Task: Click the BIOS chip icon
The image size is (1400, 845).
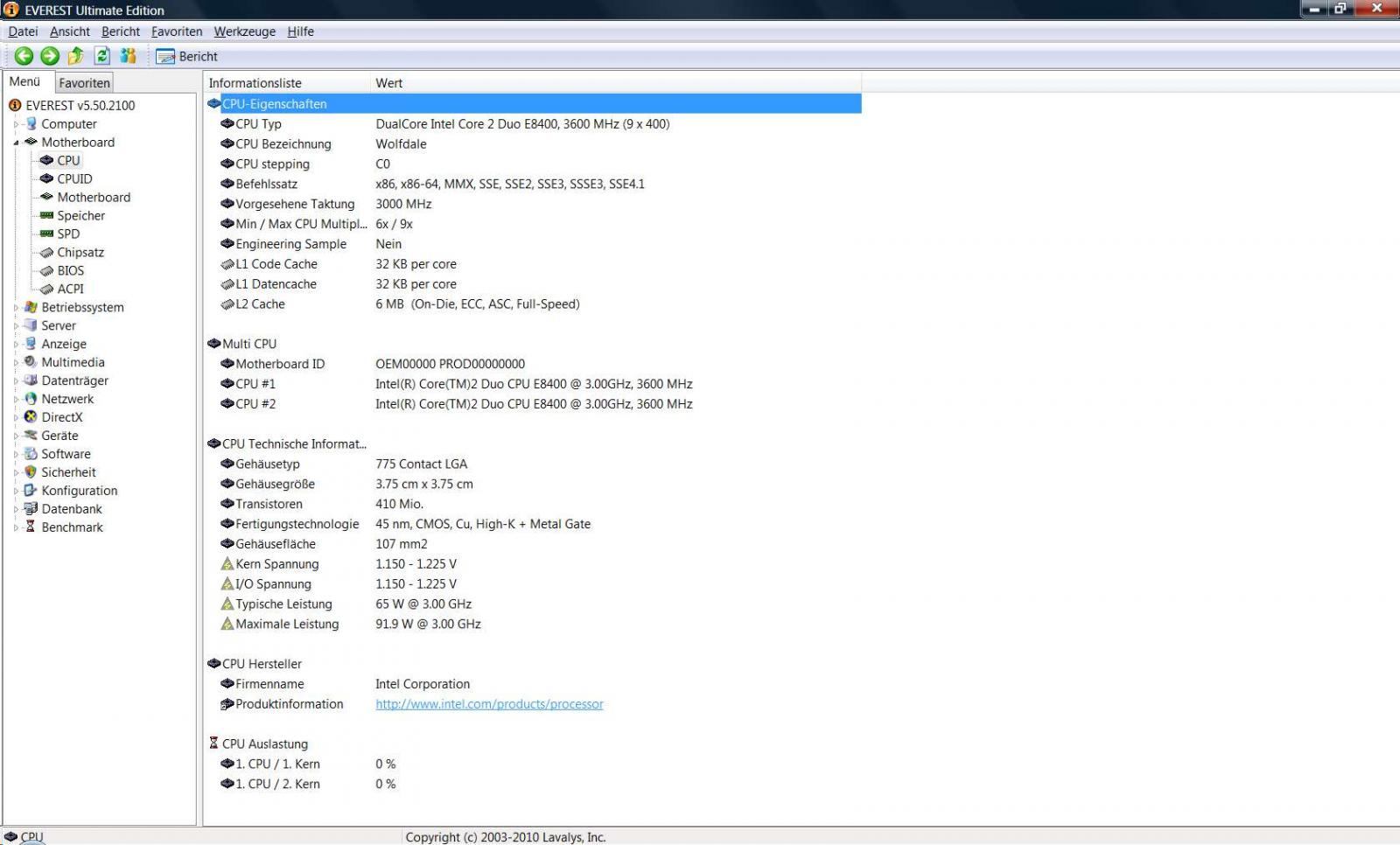Action: [x=47, y=270]
